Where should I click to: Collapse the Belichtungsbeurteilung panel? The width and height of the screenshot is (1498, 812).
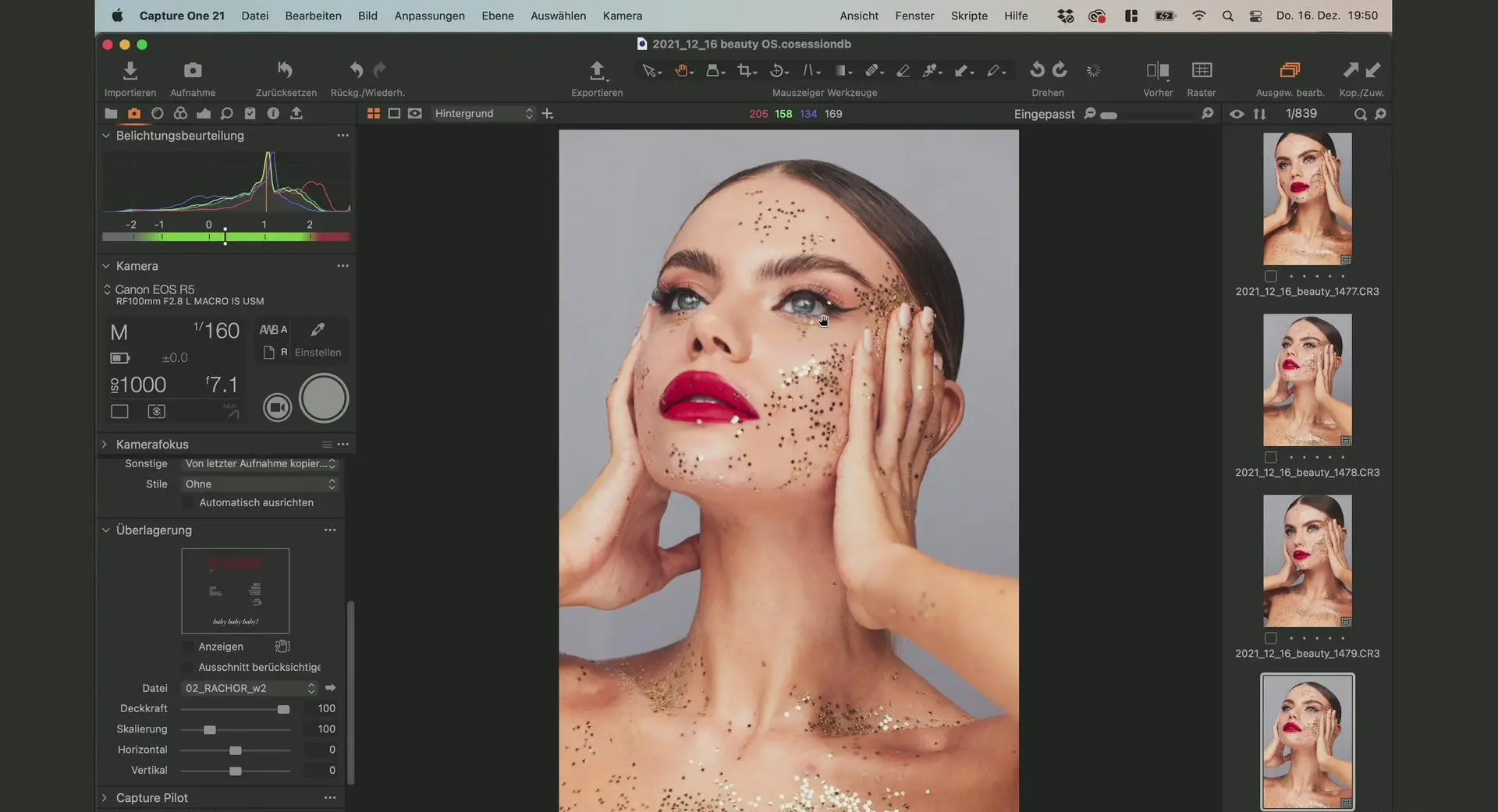click(x=106, y=136)
